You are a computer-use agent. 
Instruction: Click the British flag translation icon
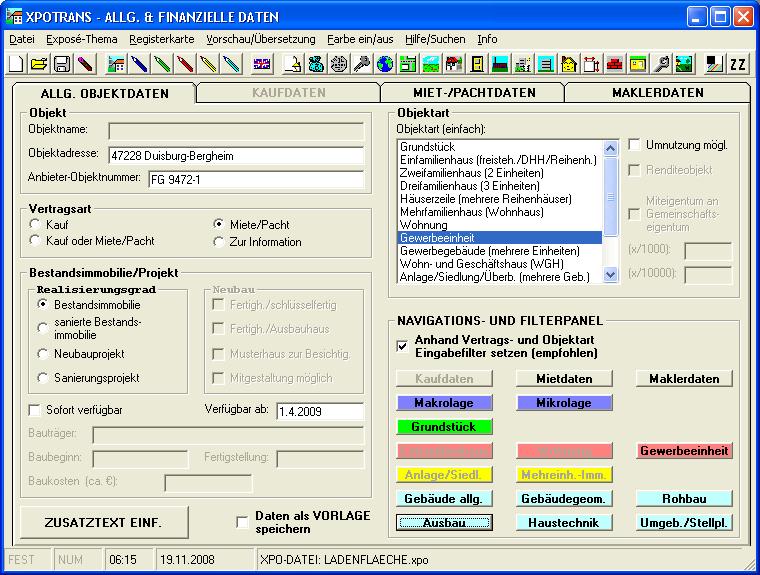point(261,65)
